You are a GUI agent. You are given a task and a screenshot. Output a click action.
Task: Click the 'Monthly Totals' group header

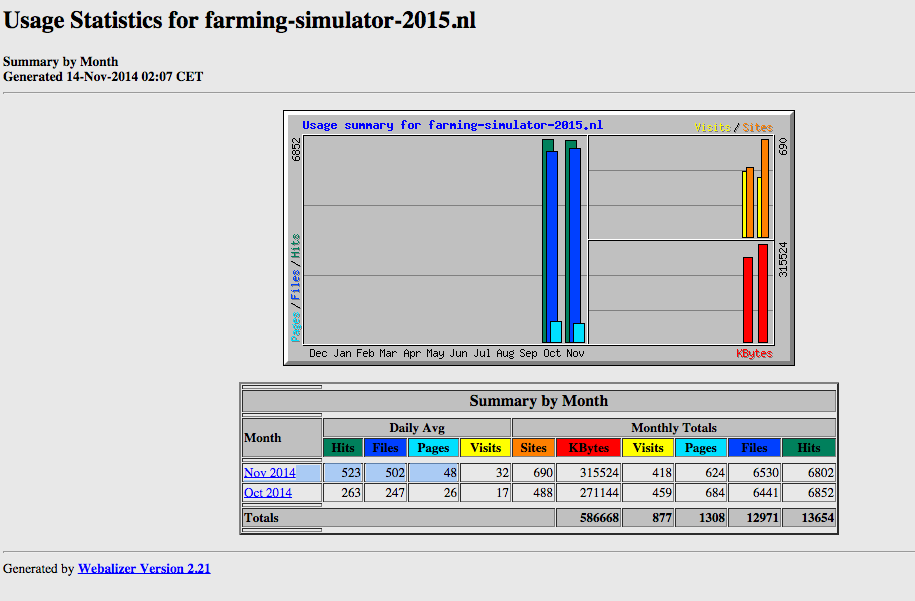674,428
